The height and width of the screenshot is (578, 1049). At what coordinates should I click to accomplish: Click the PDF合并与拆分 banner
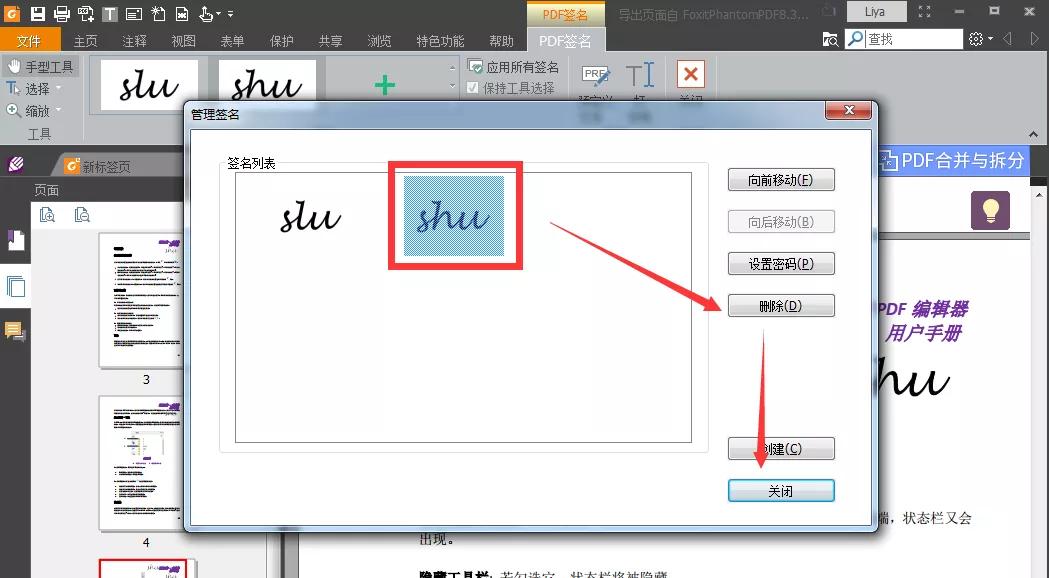(x=953, y=161)
